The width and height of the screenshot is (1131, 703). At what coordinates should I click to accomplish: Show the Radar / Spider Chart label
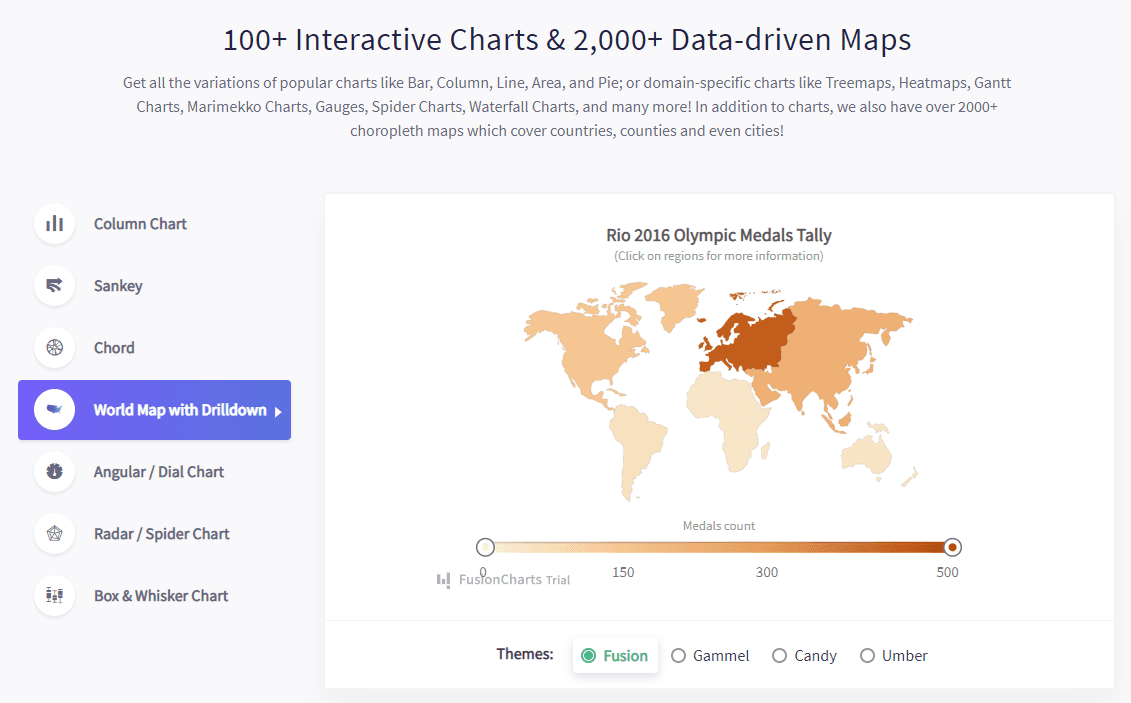(161, 534)
